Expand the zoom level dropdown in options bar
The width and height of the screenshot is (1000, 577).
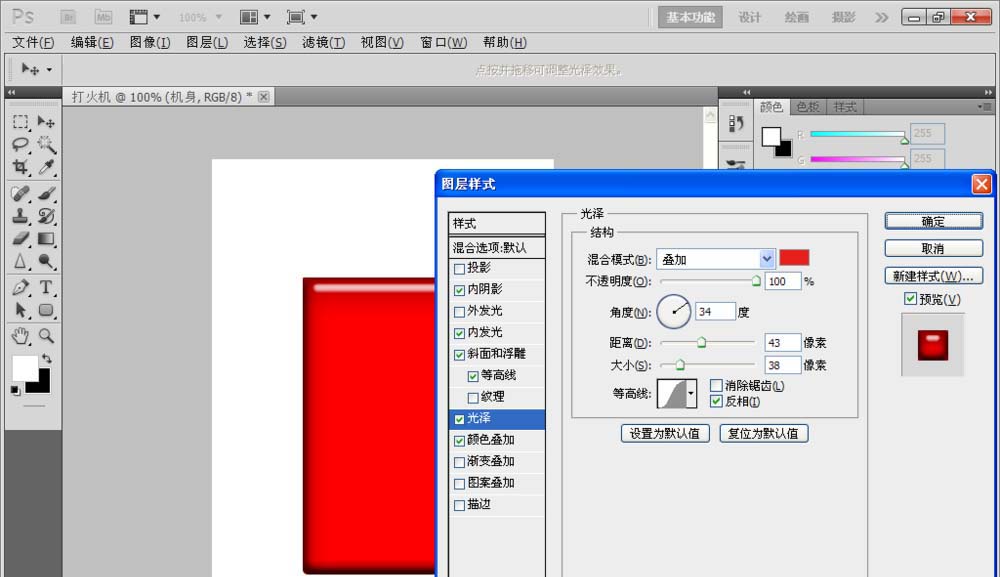[x=218, y=16]
